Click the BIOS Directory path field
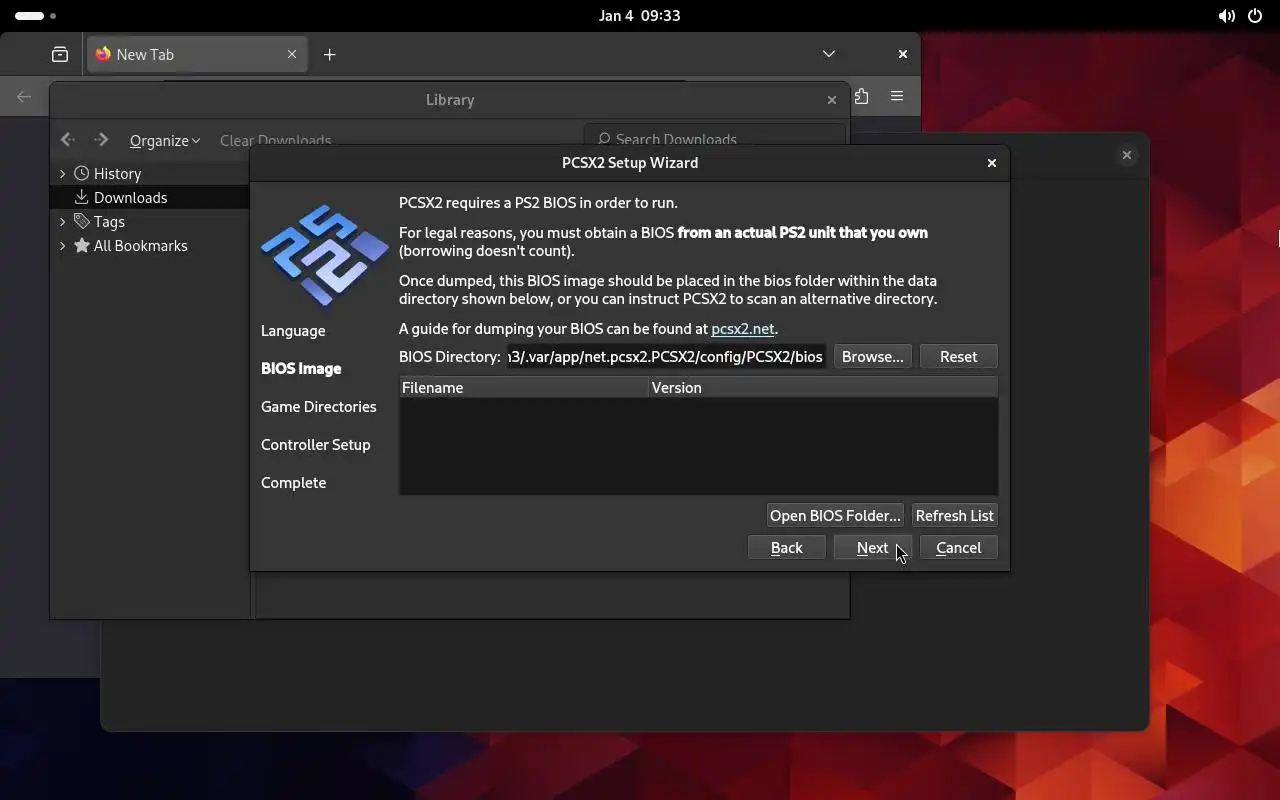1280x800 pixels. pyautogui.click(x=666, y=356)
